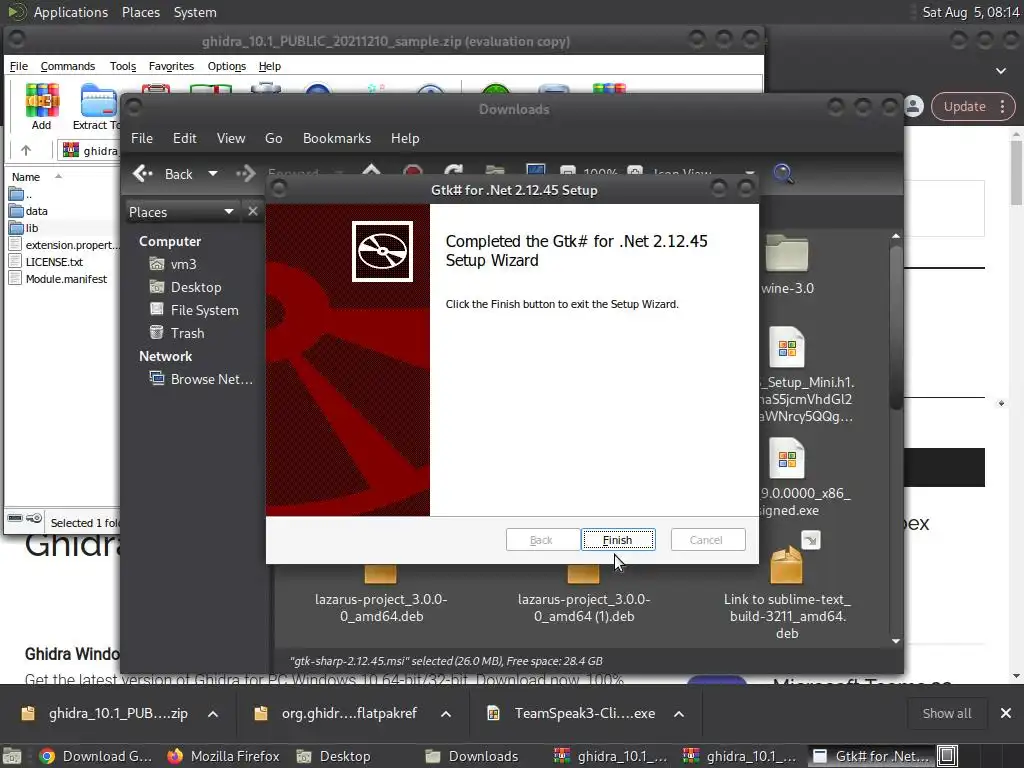The width and height of the screenshot is (1024, 768).
Task: Go up one level in WinRAR archive
Action: click(x=26, y=150)
